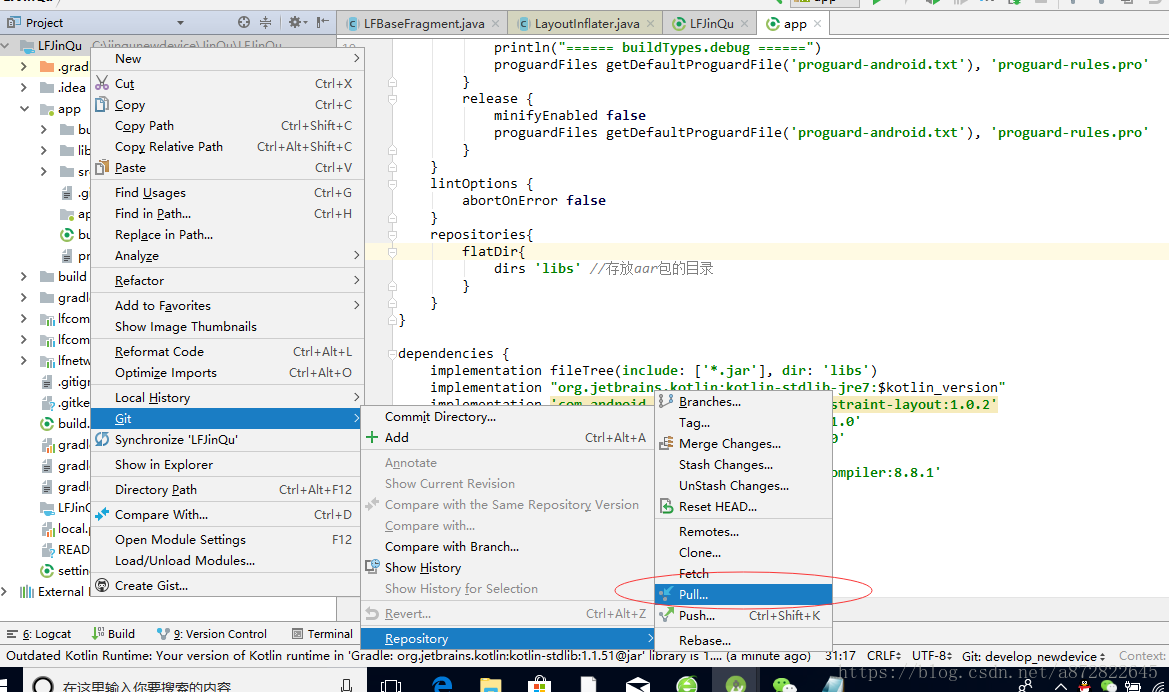Expand the build folder in project tree
The image size is (1169, 692).
(x=24, y=276)
